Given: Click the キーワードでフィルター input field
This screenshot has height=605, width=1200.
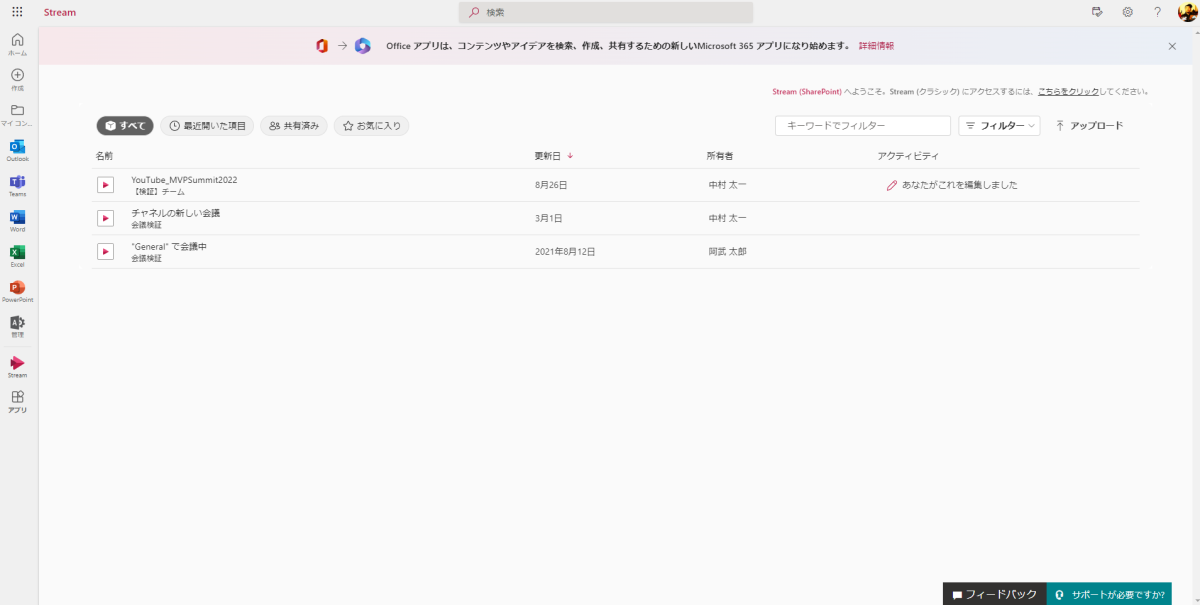Looking at the screenshot, I should 862,125.
